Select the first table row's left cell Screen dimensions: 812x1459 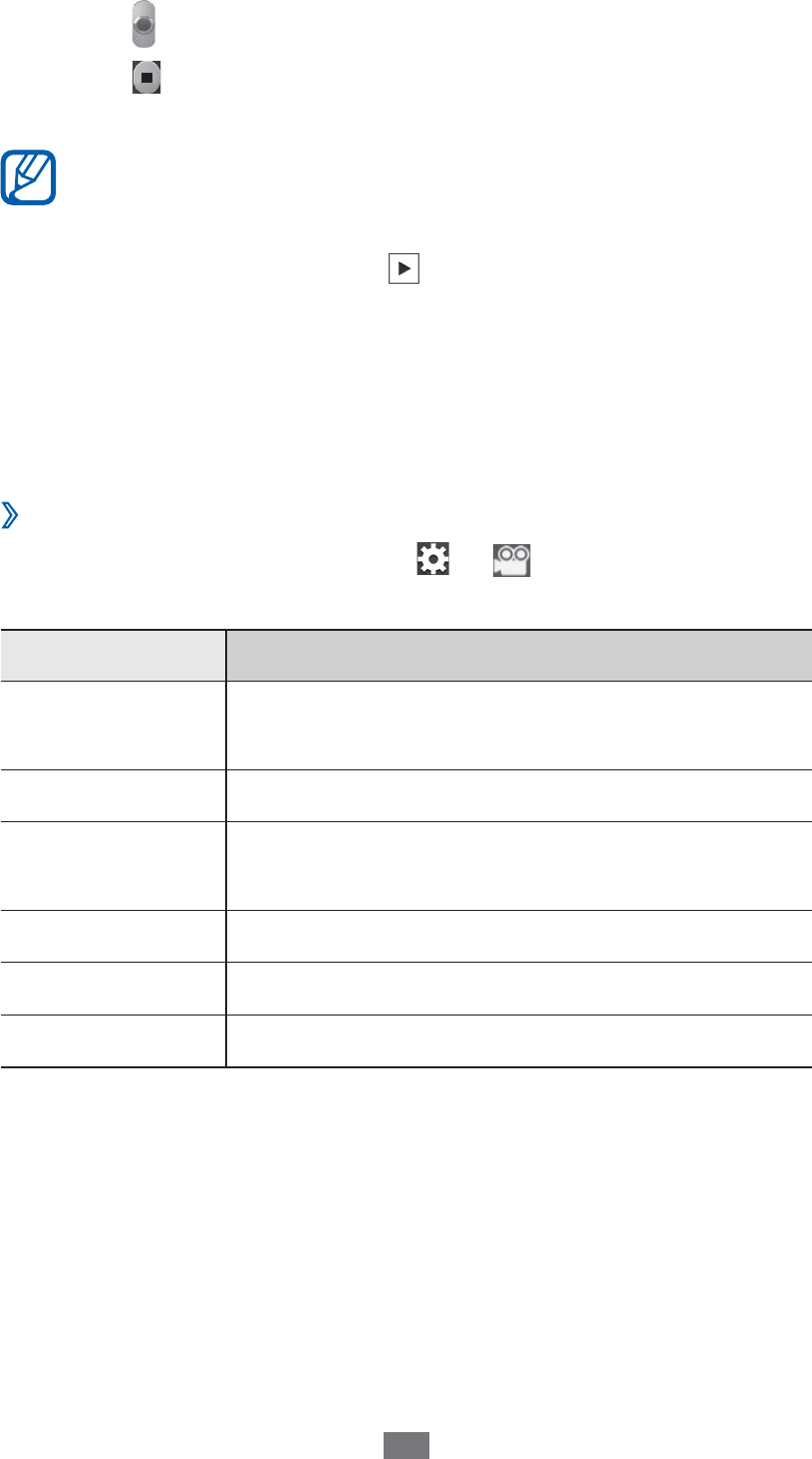click(113, 725)
